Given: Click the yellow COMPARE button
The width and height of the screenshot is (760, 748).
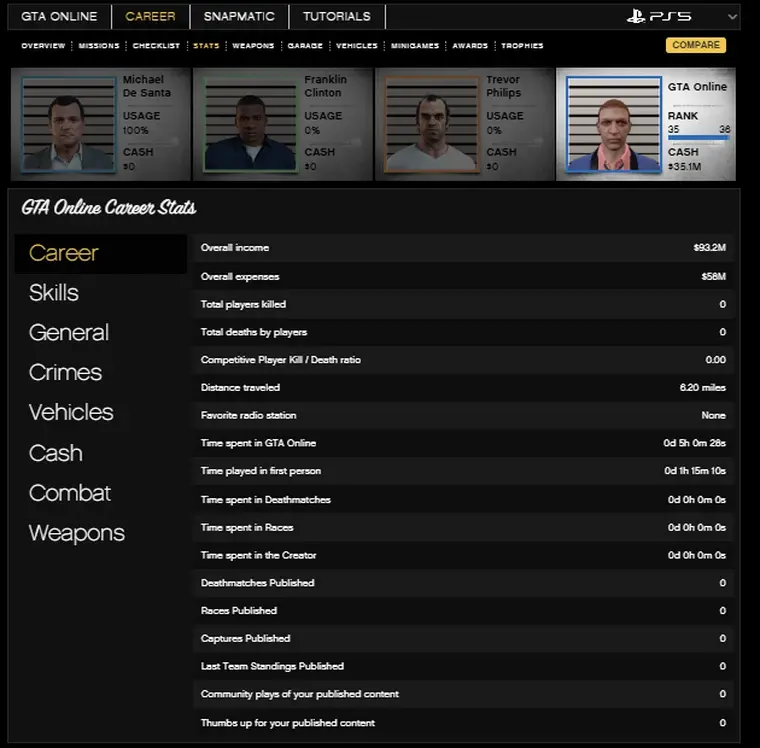Looking at the screenshot, I should [x=696, y=45].
